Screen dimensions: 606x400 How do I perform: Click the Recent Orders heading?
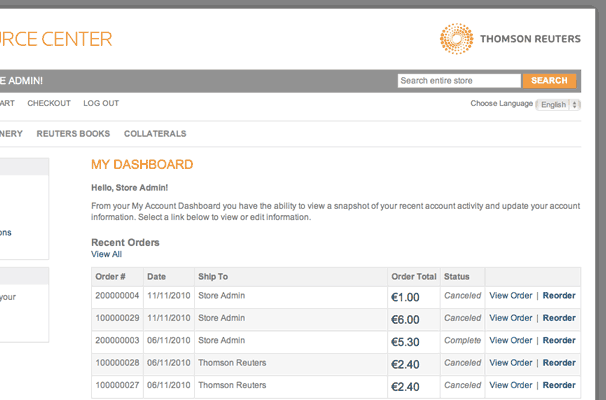pyautogui.click(x=125, y=243)
